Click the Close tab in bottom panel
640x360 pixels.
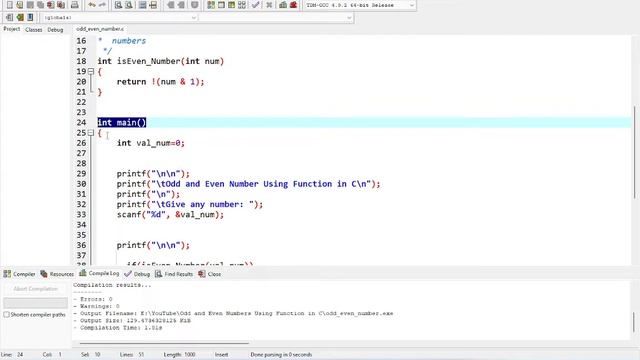pos(210,274)
